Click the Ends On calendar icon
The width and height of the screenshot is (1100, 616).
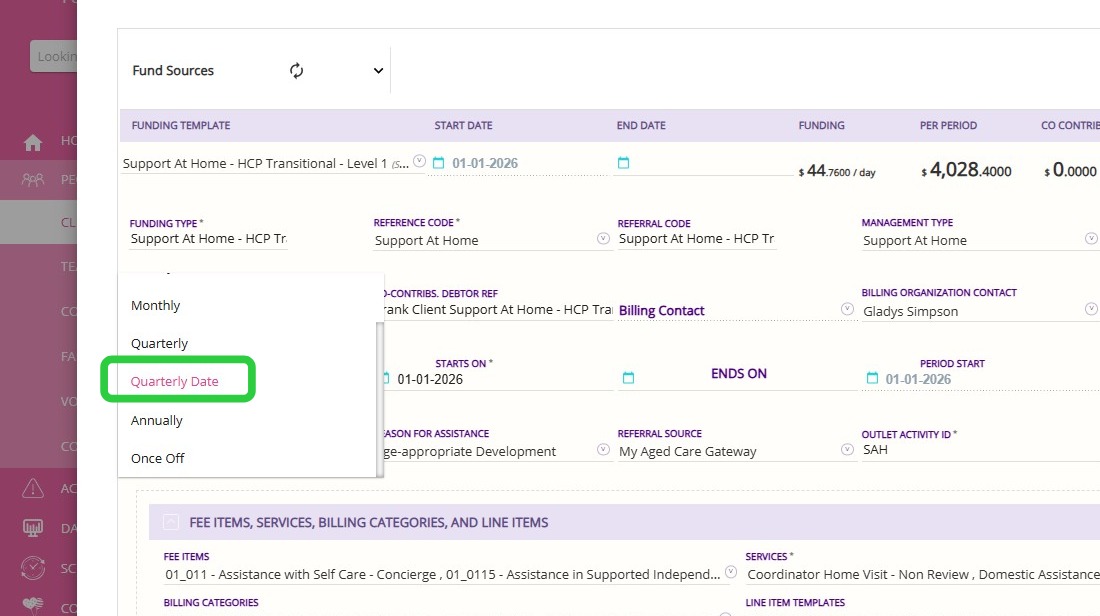point(628,378)
